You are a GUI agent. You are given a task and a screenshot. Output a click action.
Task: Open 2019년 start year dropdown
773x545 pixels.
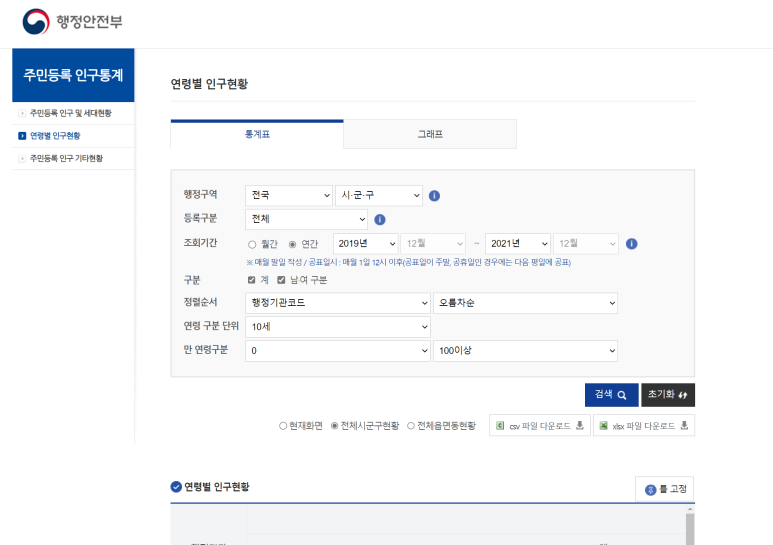pyautogui.click(x=366, y=244)
